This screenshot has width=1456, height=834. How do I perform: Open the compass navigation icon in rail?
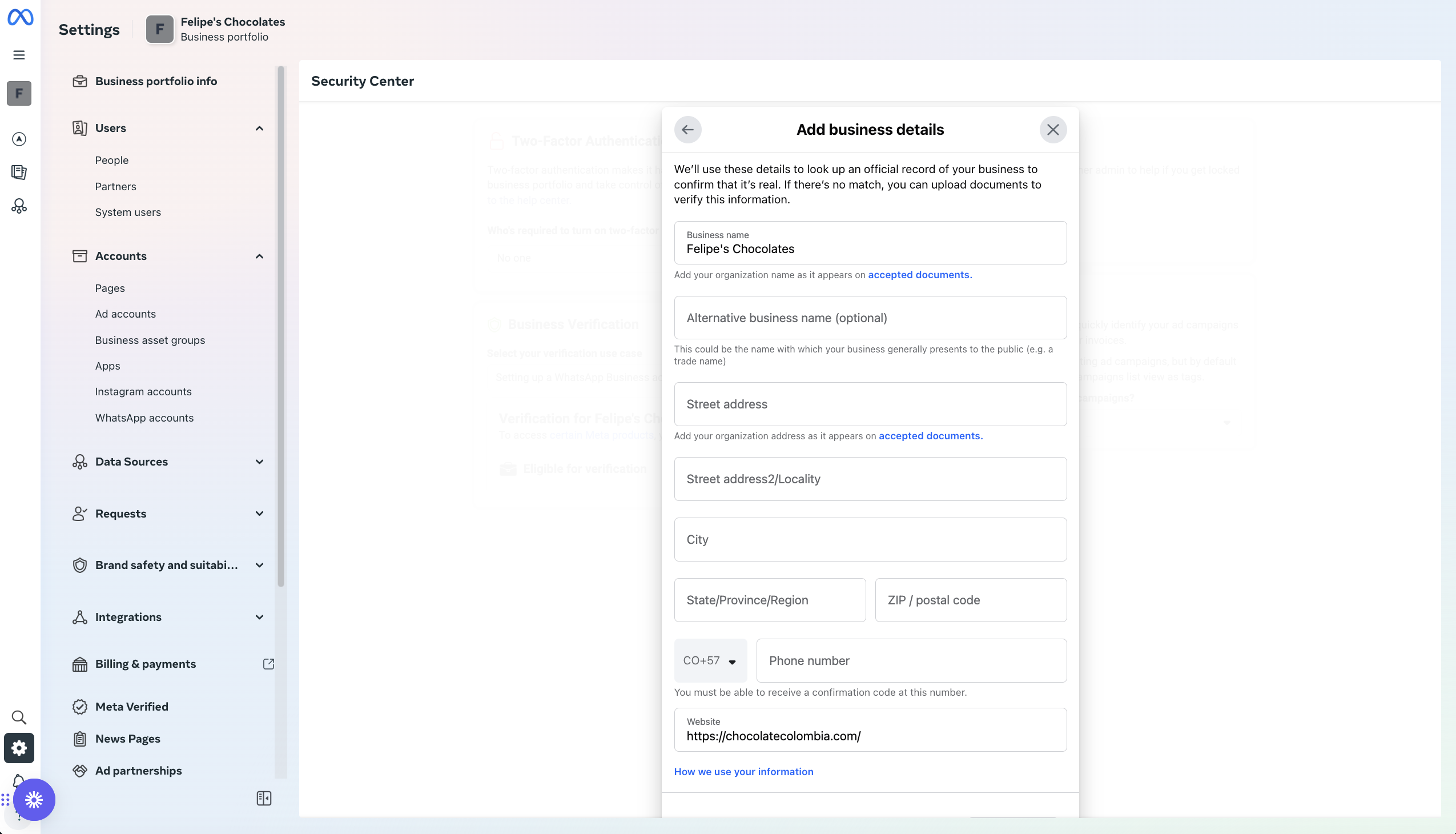tap(19, 139)
